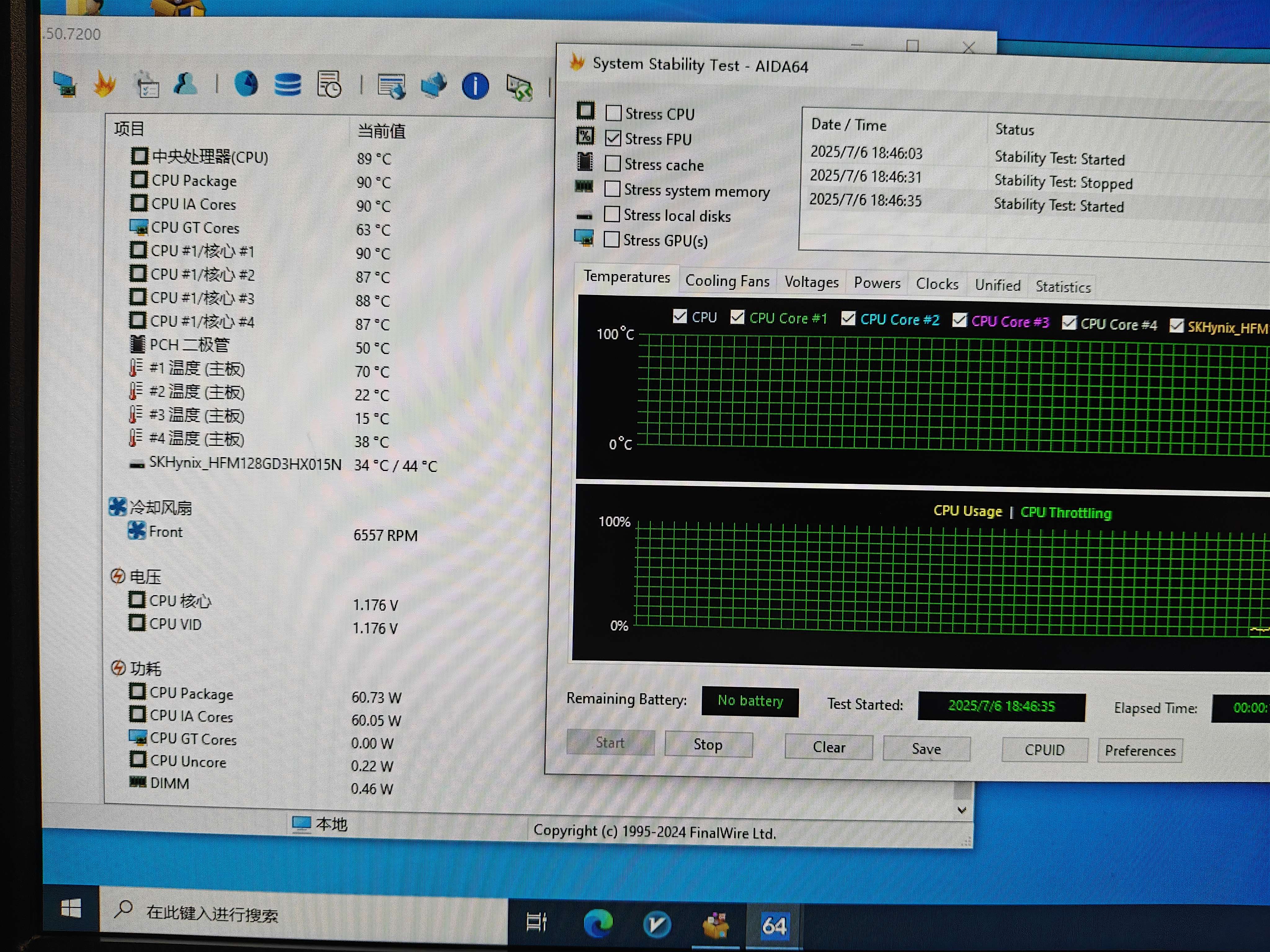1270x952 pixels.
Task: Uncheck the Stress FPU checkbox
Action: click(613, 138)
